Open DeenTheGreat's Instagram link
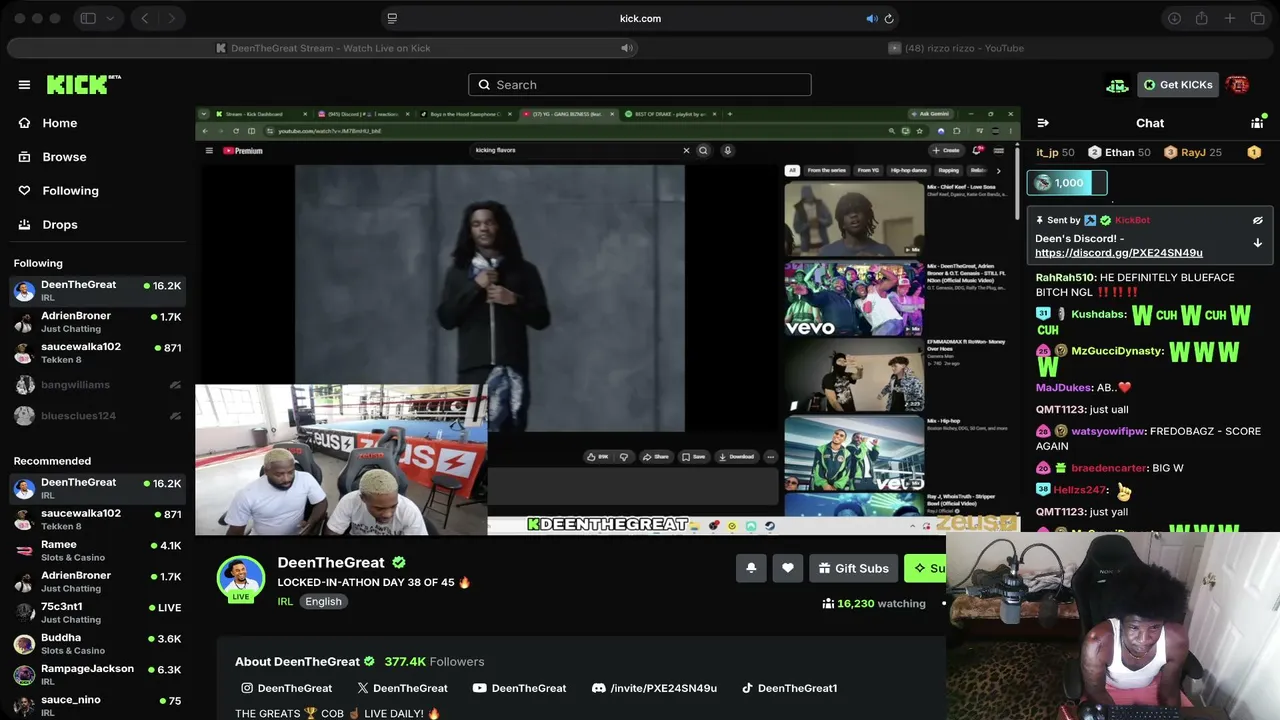The image size is (1280, 720). pos(286,688)
